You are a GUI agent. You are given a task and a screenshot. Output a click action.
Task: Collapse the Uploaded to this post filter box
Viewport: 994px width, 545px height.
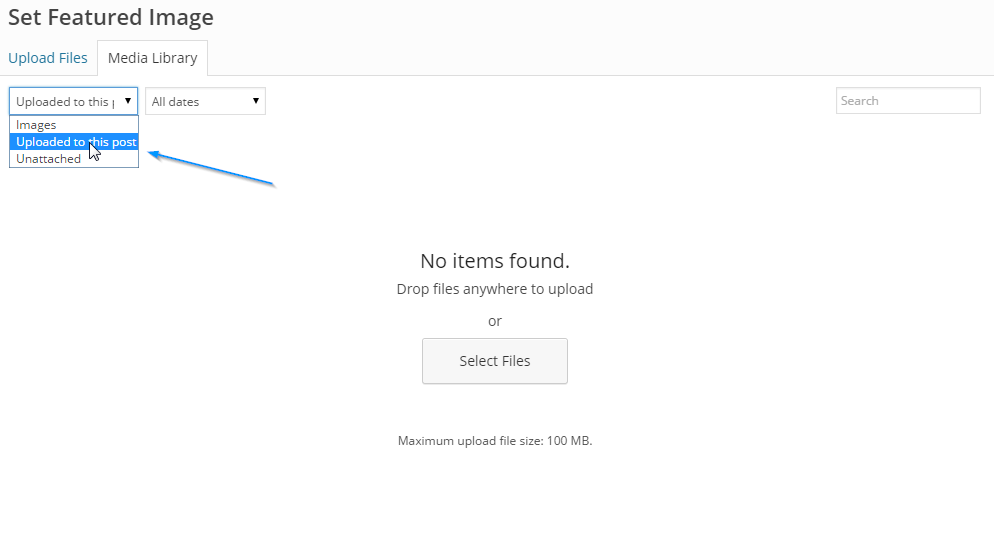coord(74,101)
